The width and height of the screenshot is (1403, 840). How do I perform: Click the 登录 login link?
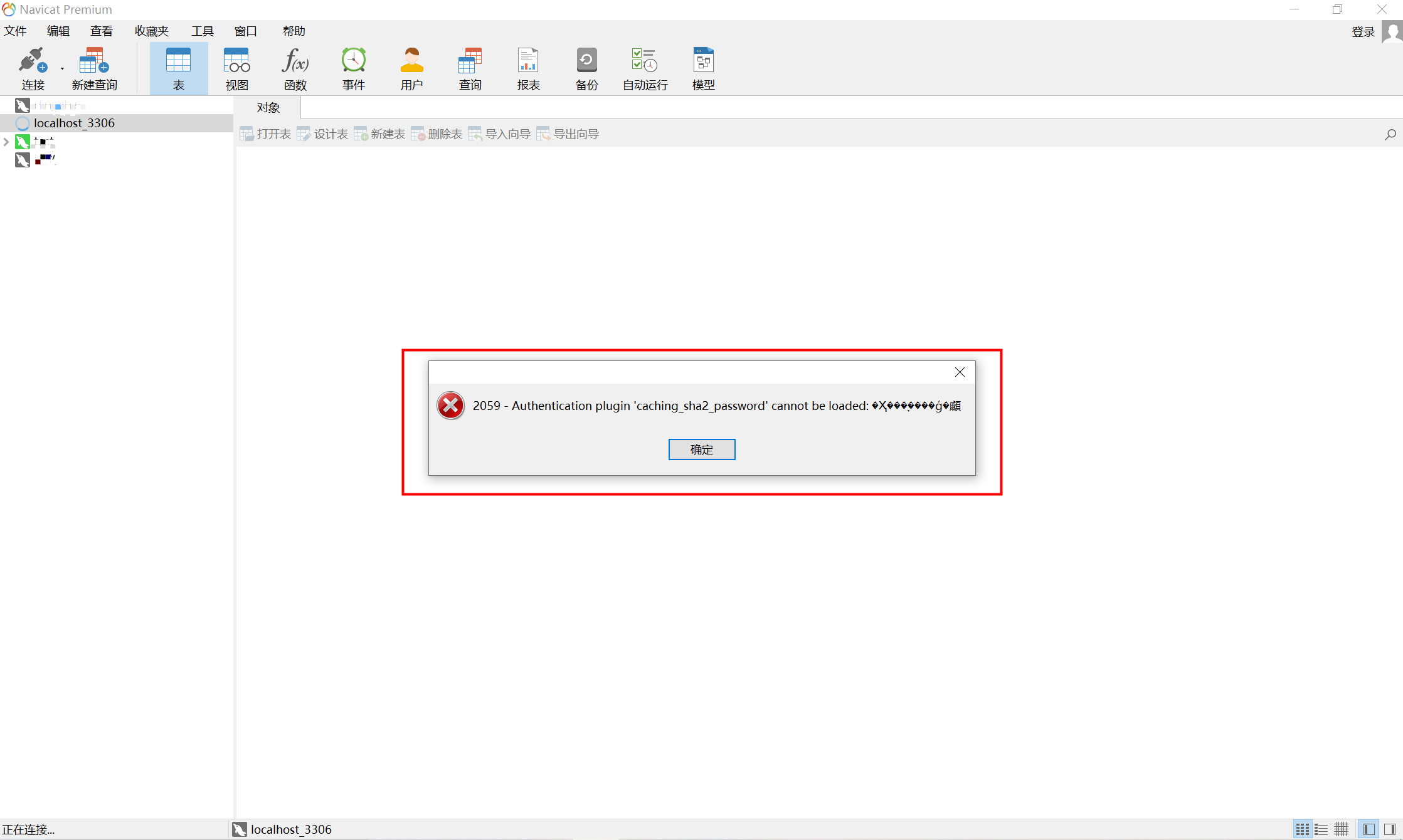(1362, 31)
